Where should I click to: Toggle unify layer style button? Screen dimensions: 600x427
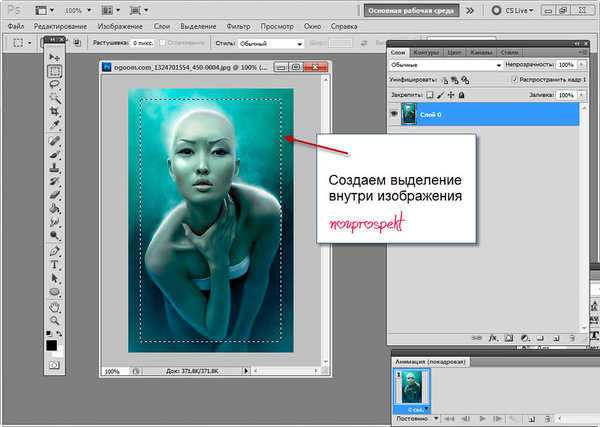465,80
